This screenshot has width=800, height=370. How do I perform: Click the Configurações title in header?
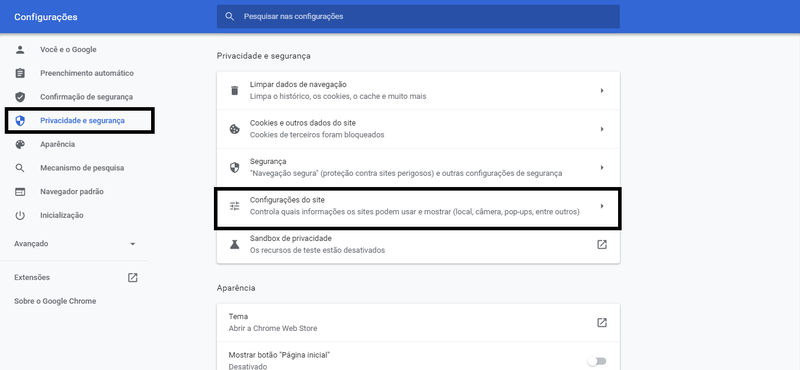(x=46, y=17)
